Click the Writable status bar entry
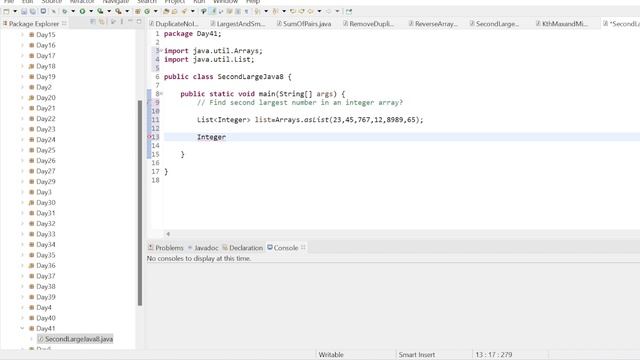The width and height of the screenshot is (640, 360). tap(331, 355)
